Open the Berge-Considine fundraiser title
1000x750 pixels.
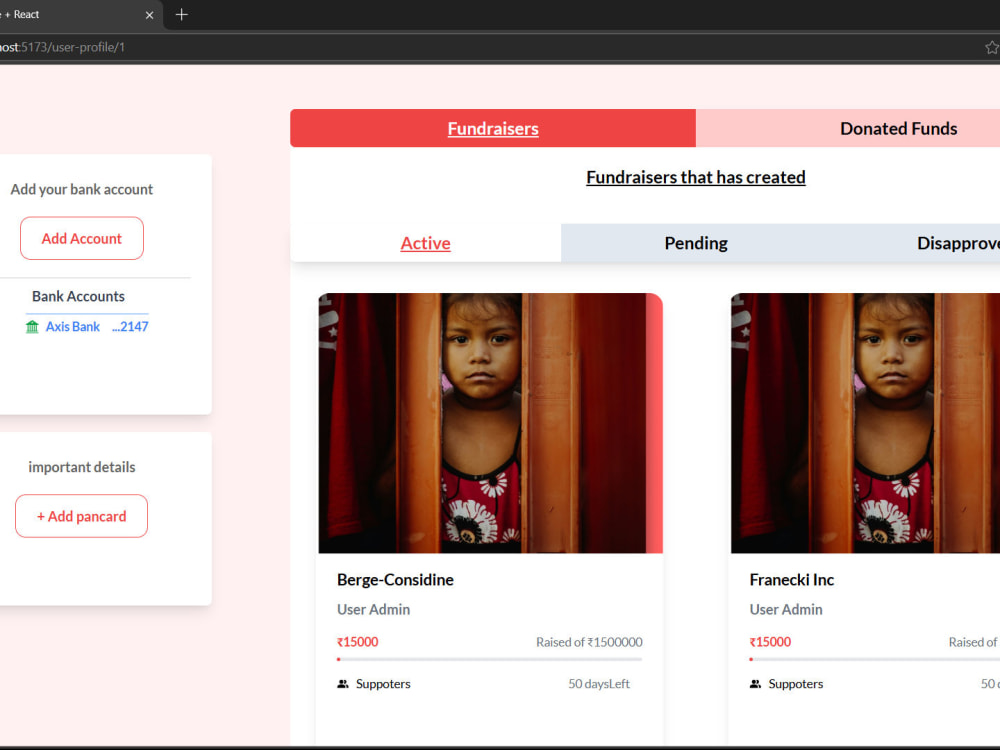(x=395, y=580)
